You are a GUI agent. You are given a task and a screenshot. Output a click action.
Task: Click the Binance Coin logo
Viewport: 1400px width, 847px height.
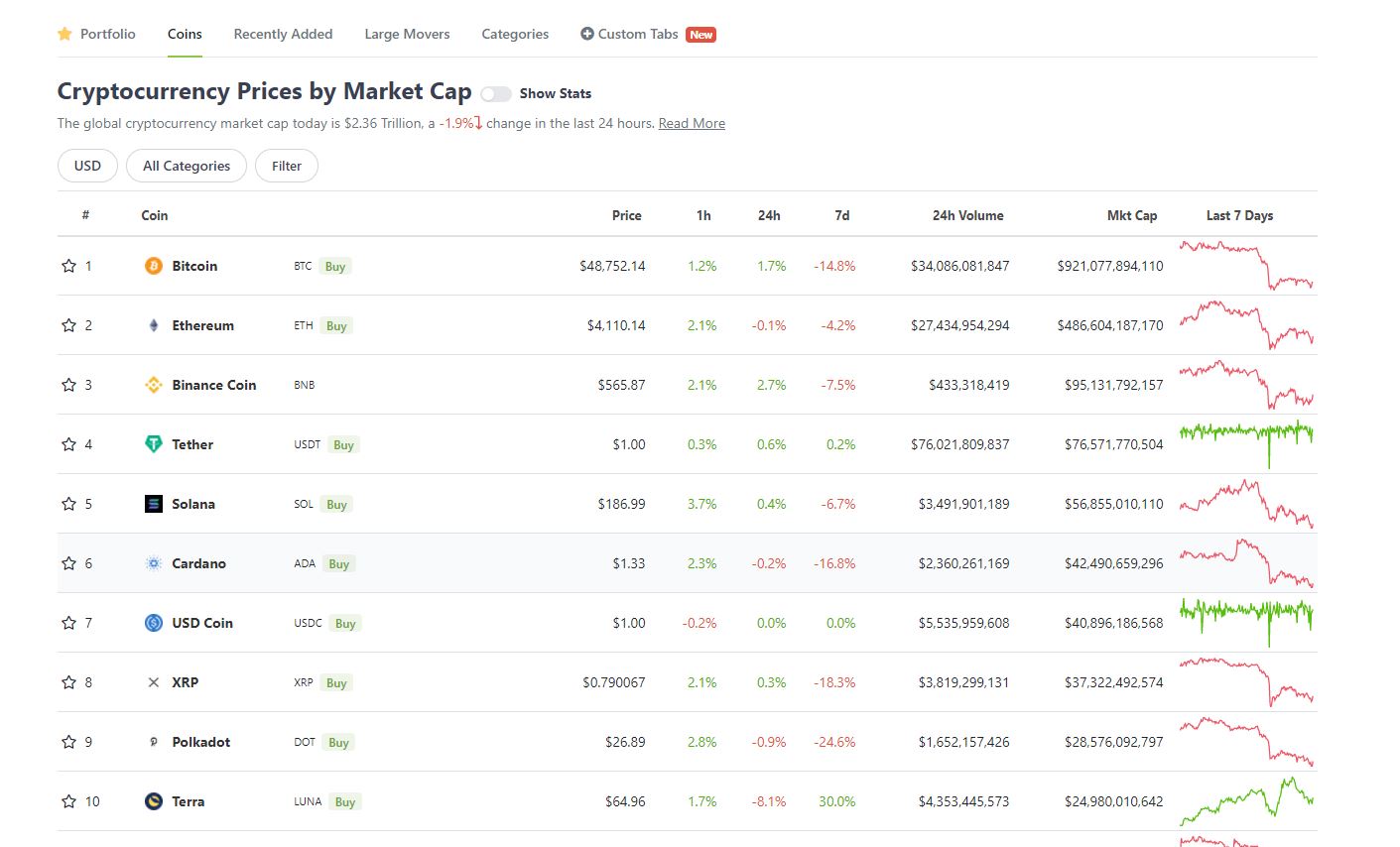click(154, 385)
